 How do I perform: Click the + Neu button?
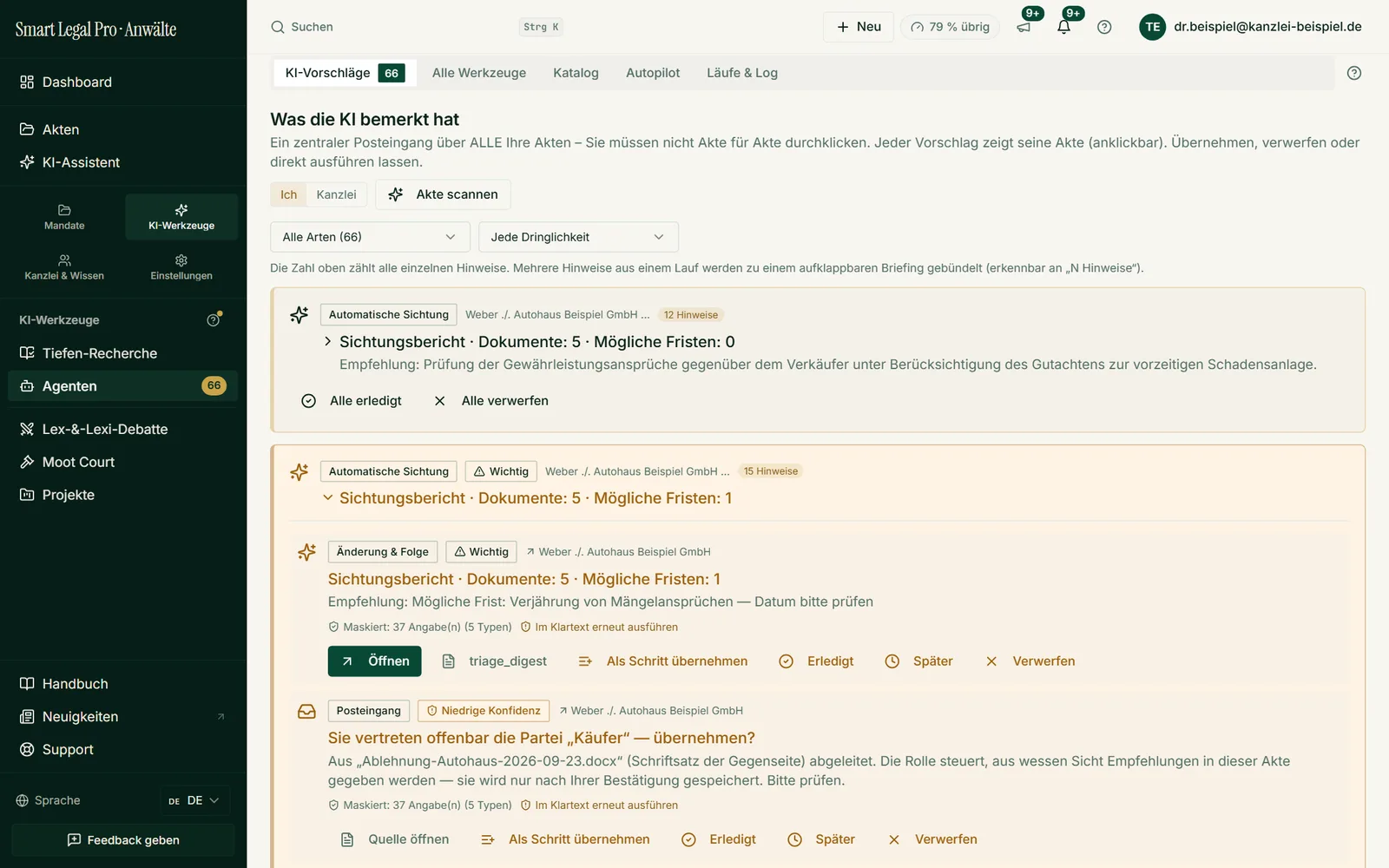point(859,27)
